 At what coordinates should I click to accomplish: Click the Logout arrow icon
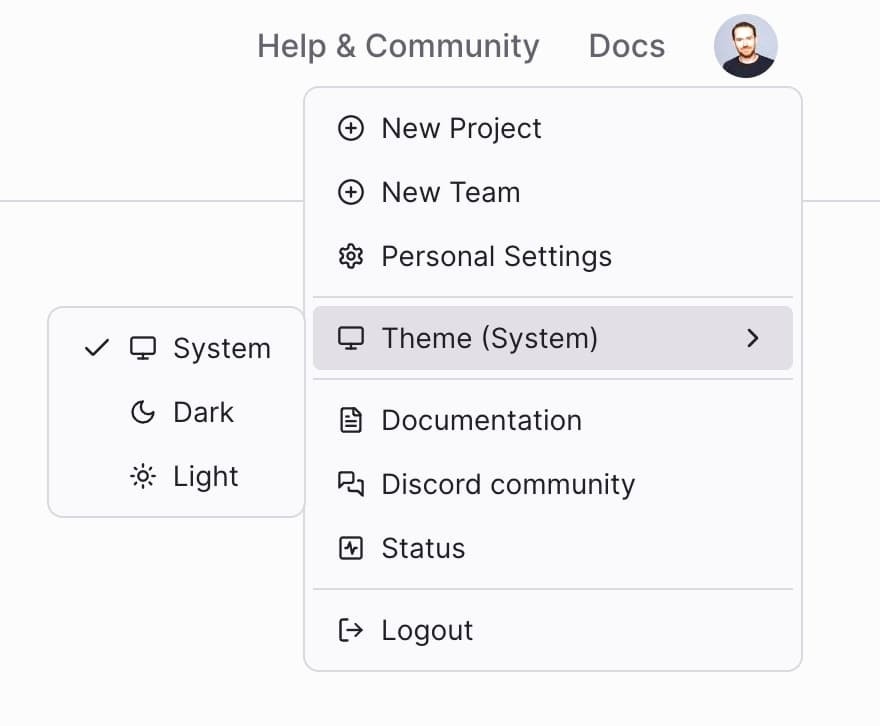tap(351, 630)
